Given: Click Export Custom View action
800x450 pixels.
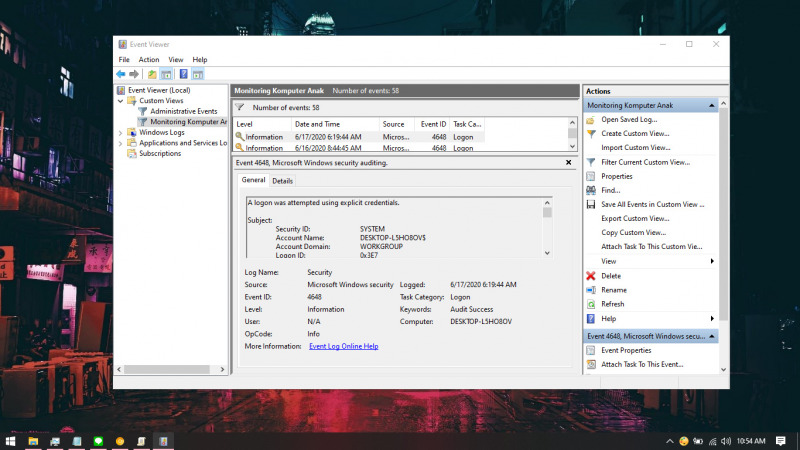Looking at the screenshot, I should click(x=635, y=219).
